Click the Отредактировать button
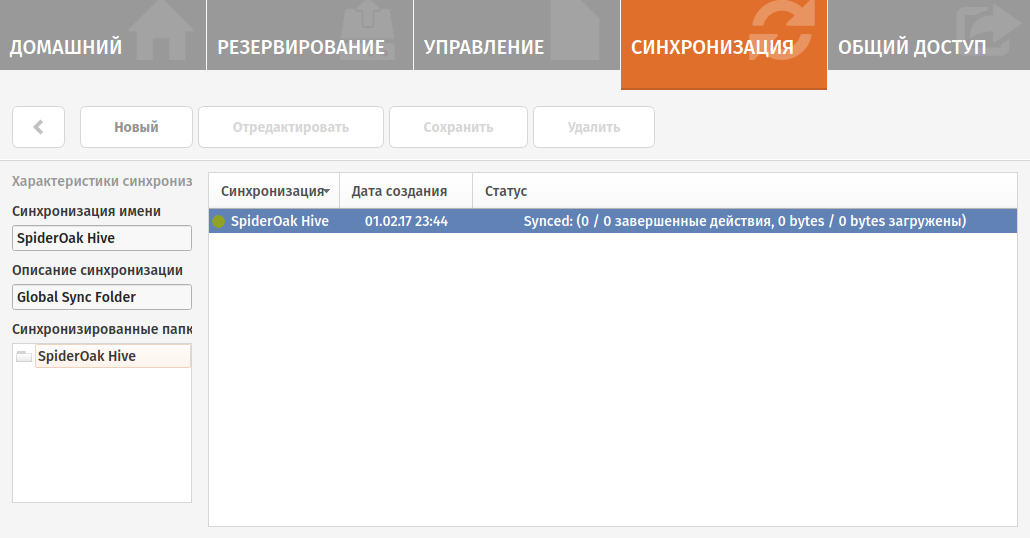The height and width of the screenshot is (538, 1030). pyautogui.click(x=291, y=127)
